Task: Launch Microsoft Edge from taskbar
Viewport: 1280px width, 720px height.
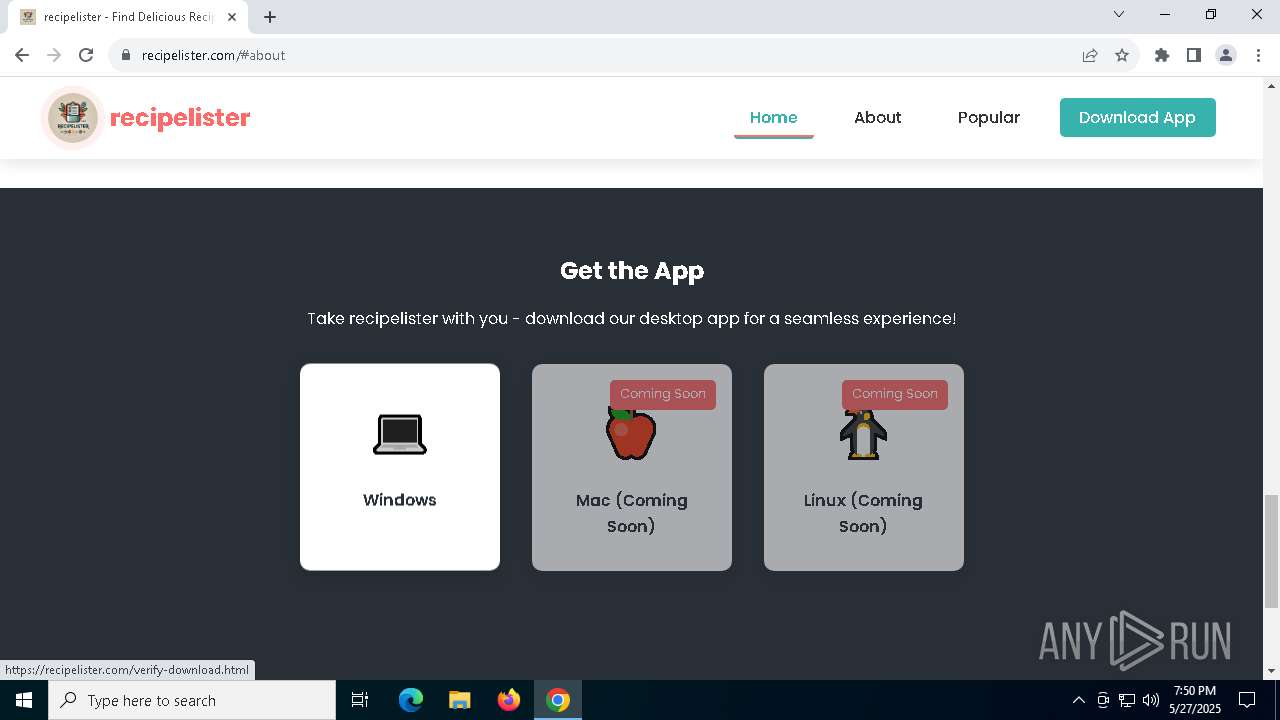Action: pyautogui.click(x=411, y=700)
